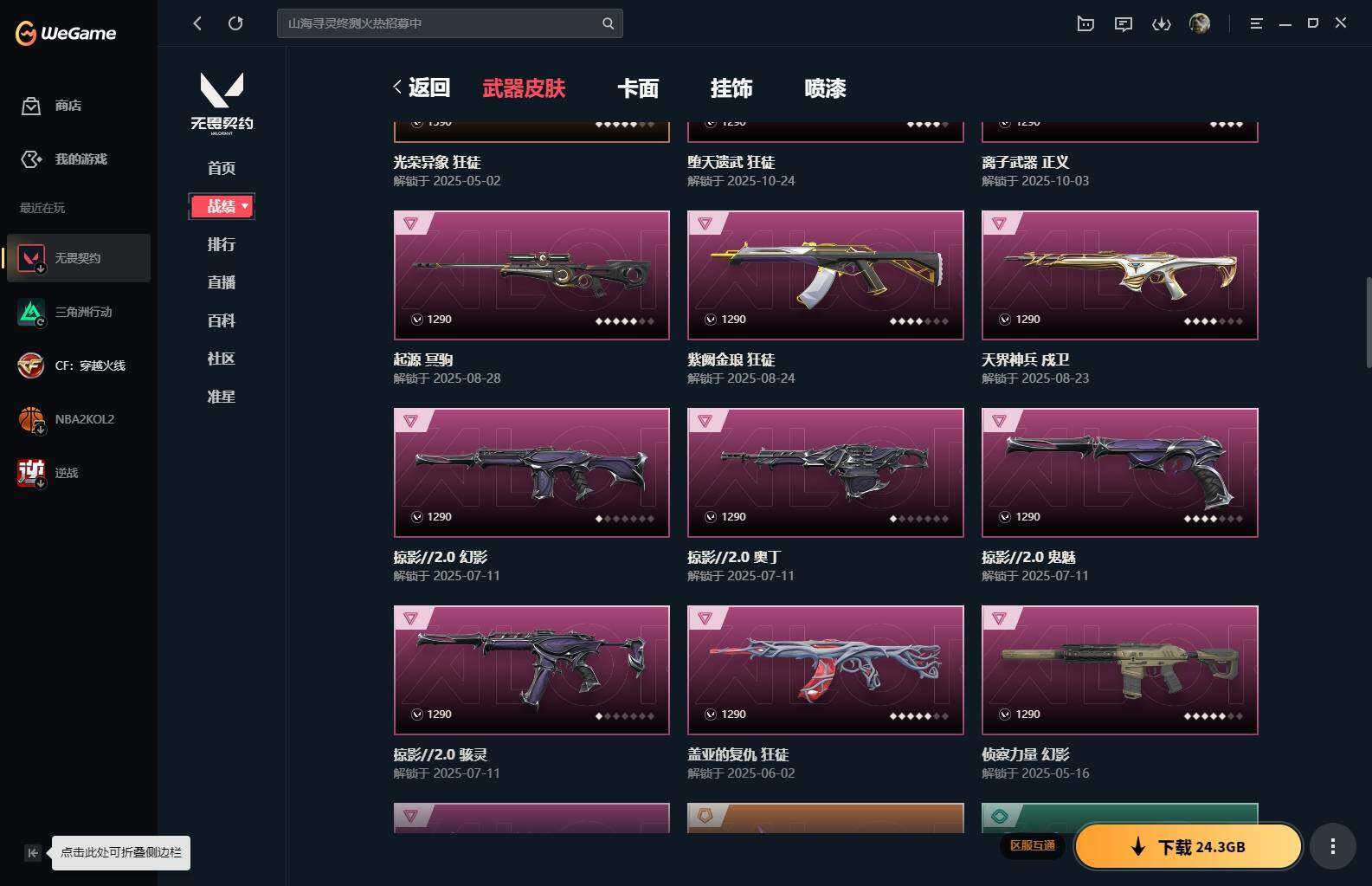Image resolution: width=1372 pixels, height=886 pixels.
Task: Open the folder icon in header
Action: [x=1085, y=23]
